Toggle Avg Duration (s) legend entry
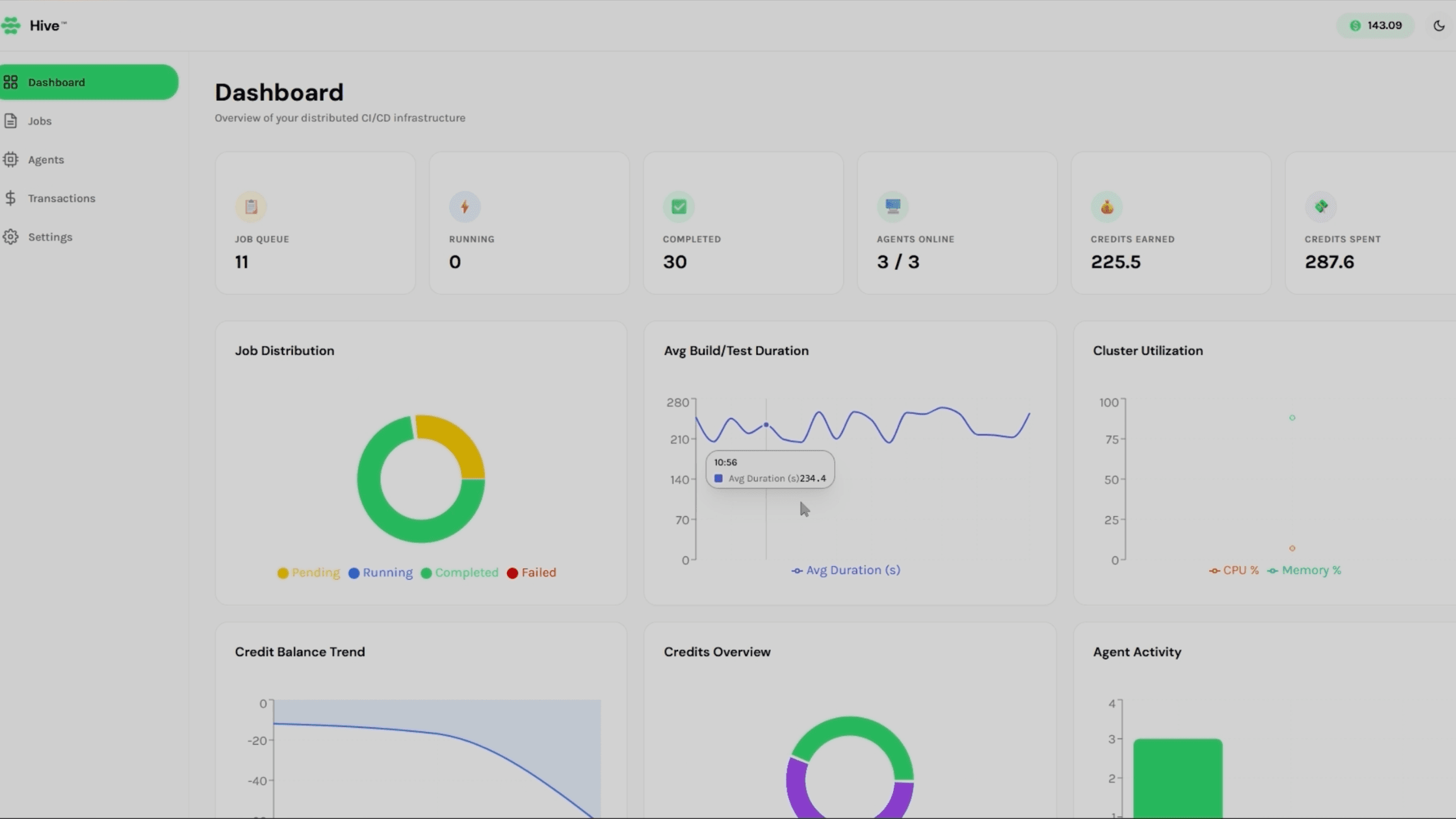Screen dimensions: 1456x819 point(846,570)
